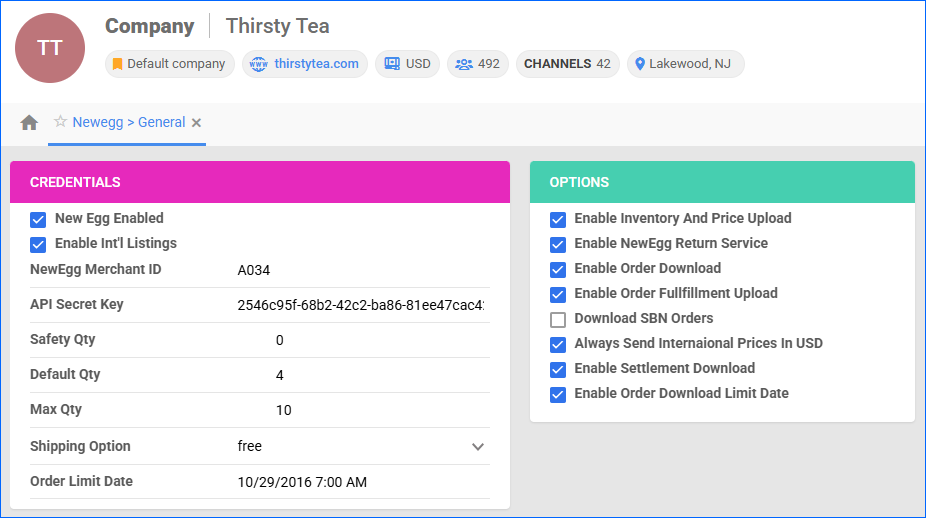Click the API Secret Key field
This screenshot has height=518, width=926.
click(360, 305)
